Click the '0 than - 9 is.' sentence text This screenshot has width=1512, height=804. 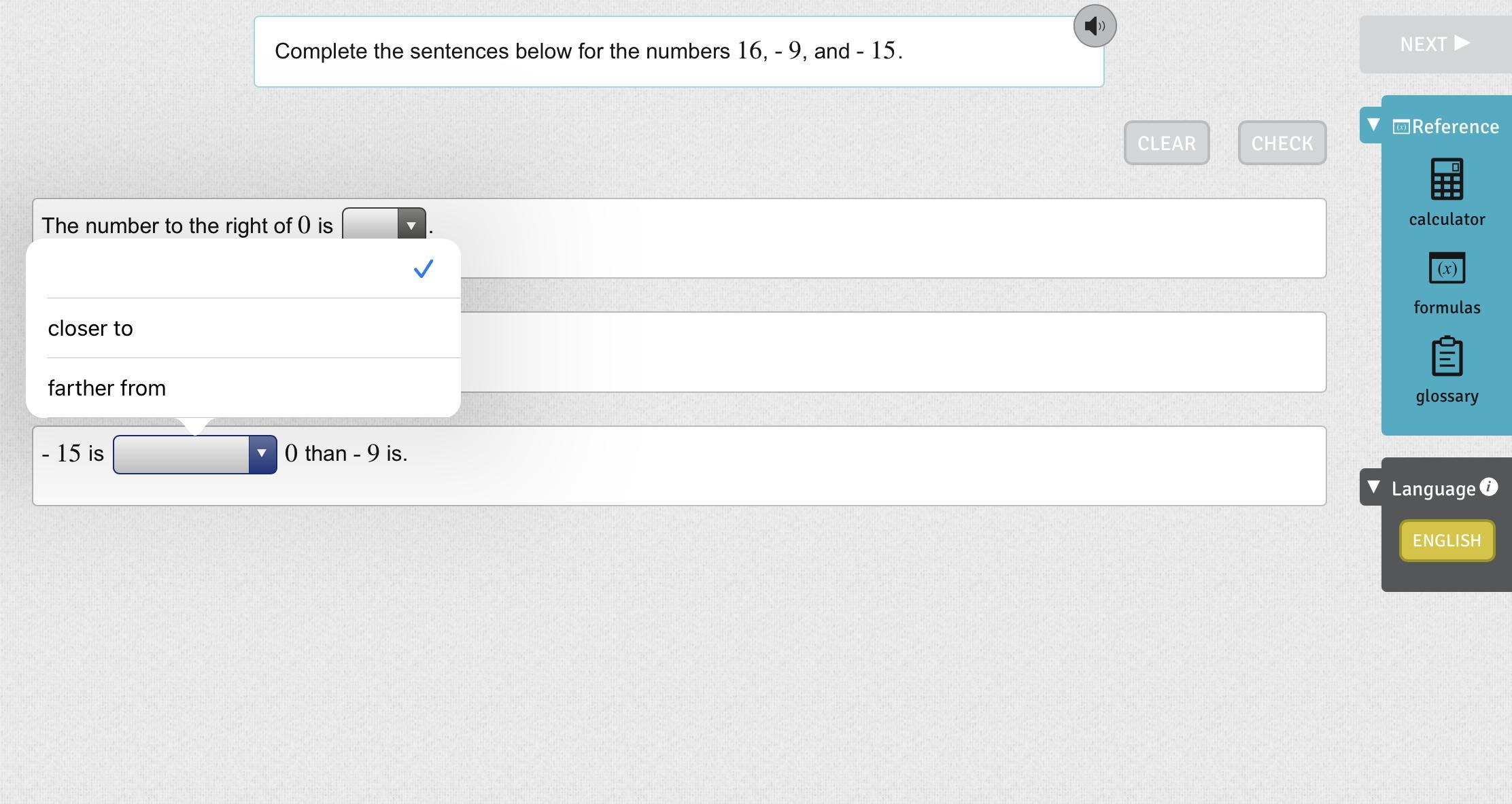[346, 453]
